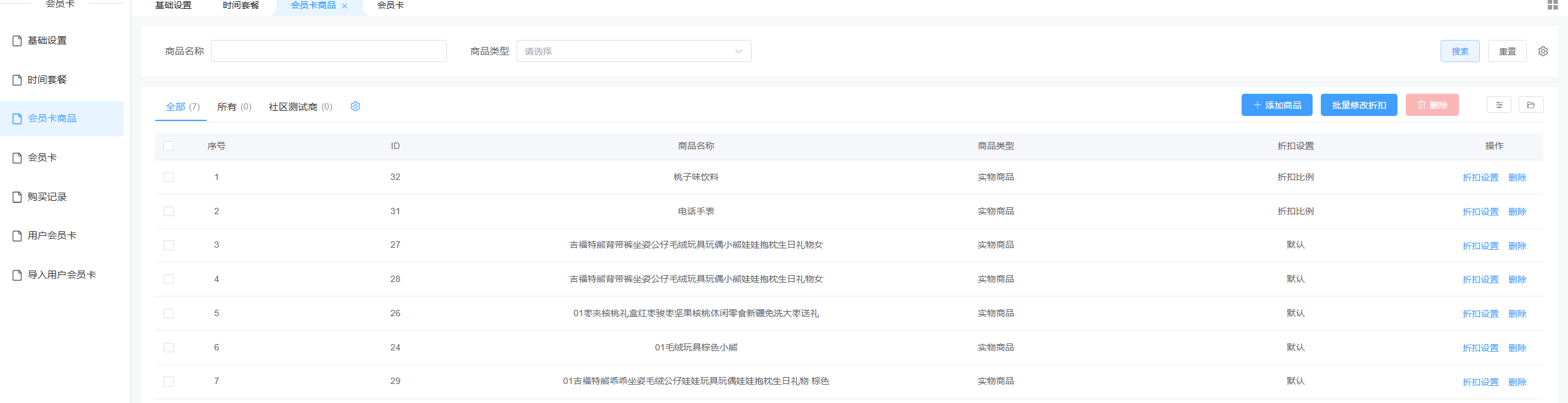Check the 01毛绒玩具棕色小熊 row
This screenshot has width=1568, height=403.
(169, 347)
